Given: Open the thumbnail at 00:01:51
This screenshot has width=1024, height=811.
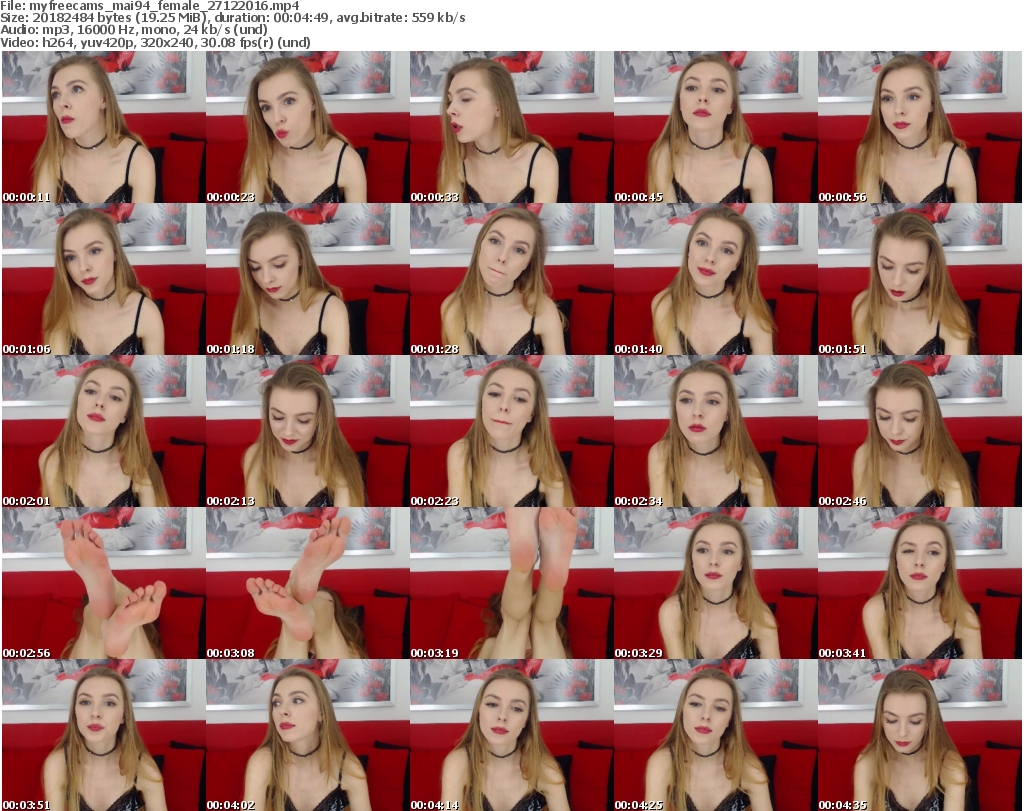Looking at the screenshot, I should click(920, 279).
